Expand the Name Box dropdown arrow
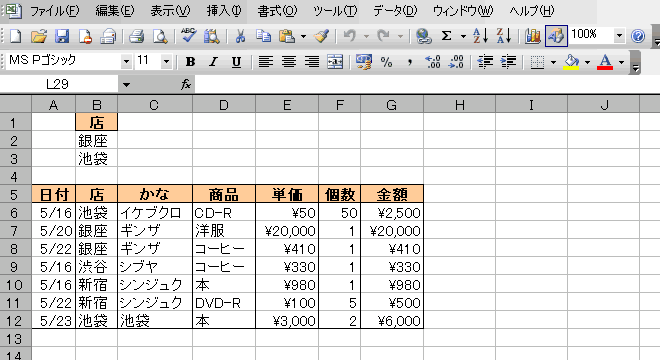The width and height of the screenshot is (660, 360). click(126, 85)
